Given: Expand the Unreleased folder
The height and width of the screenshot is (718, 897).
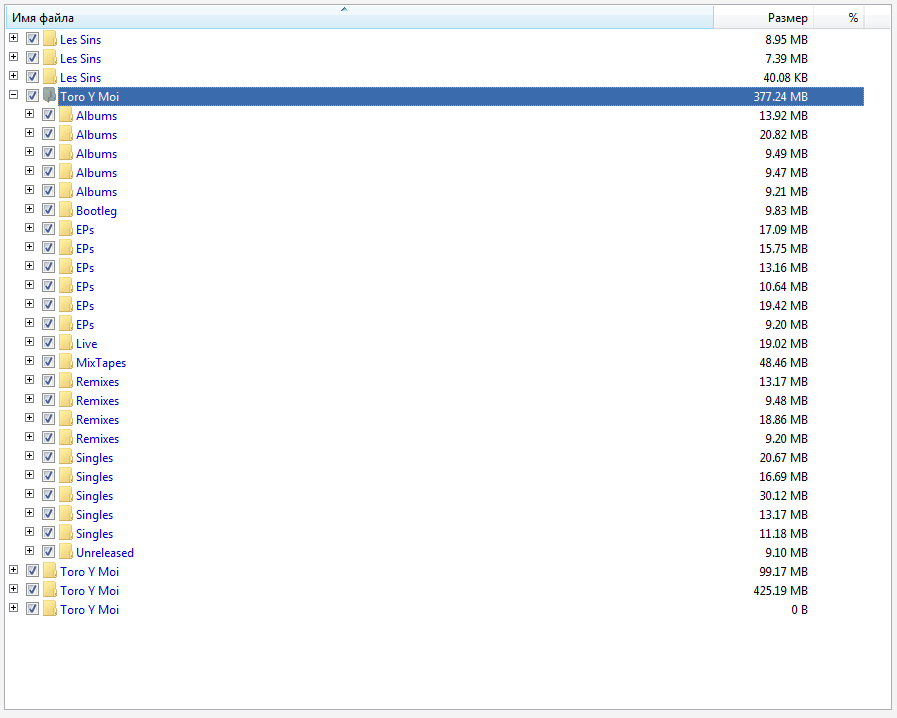Looking at the screenshot, I should pyautogui.click(x=29, y=553).
